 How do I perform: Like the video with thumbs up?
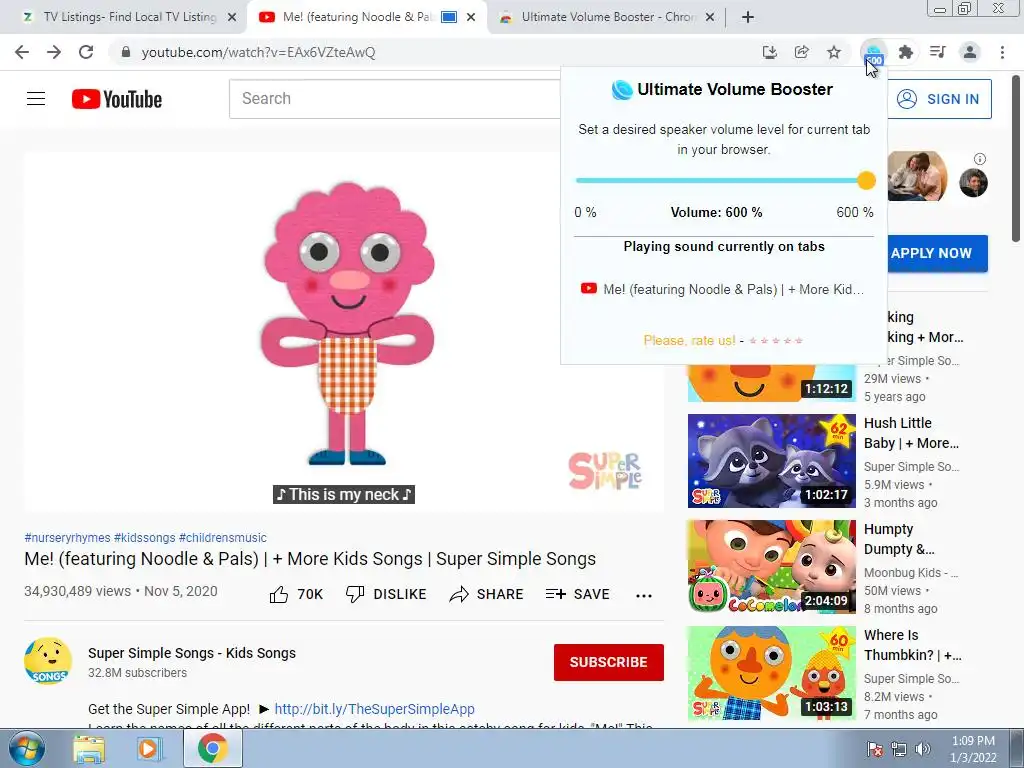tap(296, 594)
